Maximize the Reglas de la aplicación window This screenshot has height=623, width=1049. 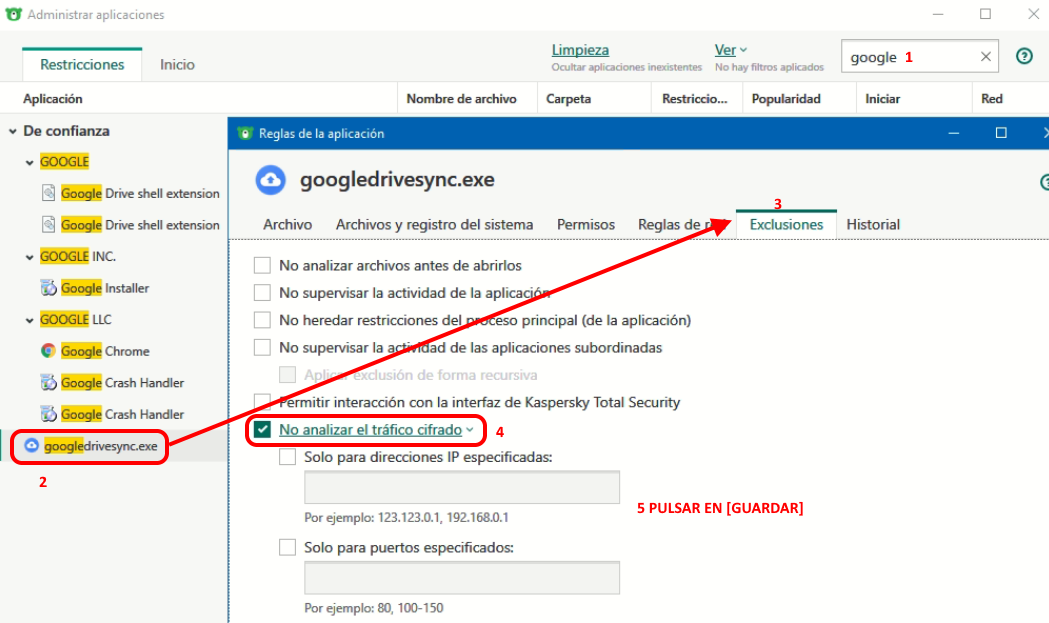1001,133
